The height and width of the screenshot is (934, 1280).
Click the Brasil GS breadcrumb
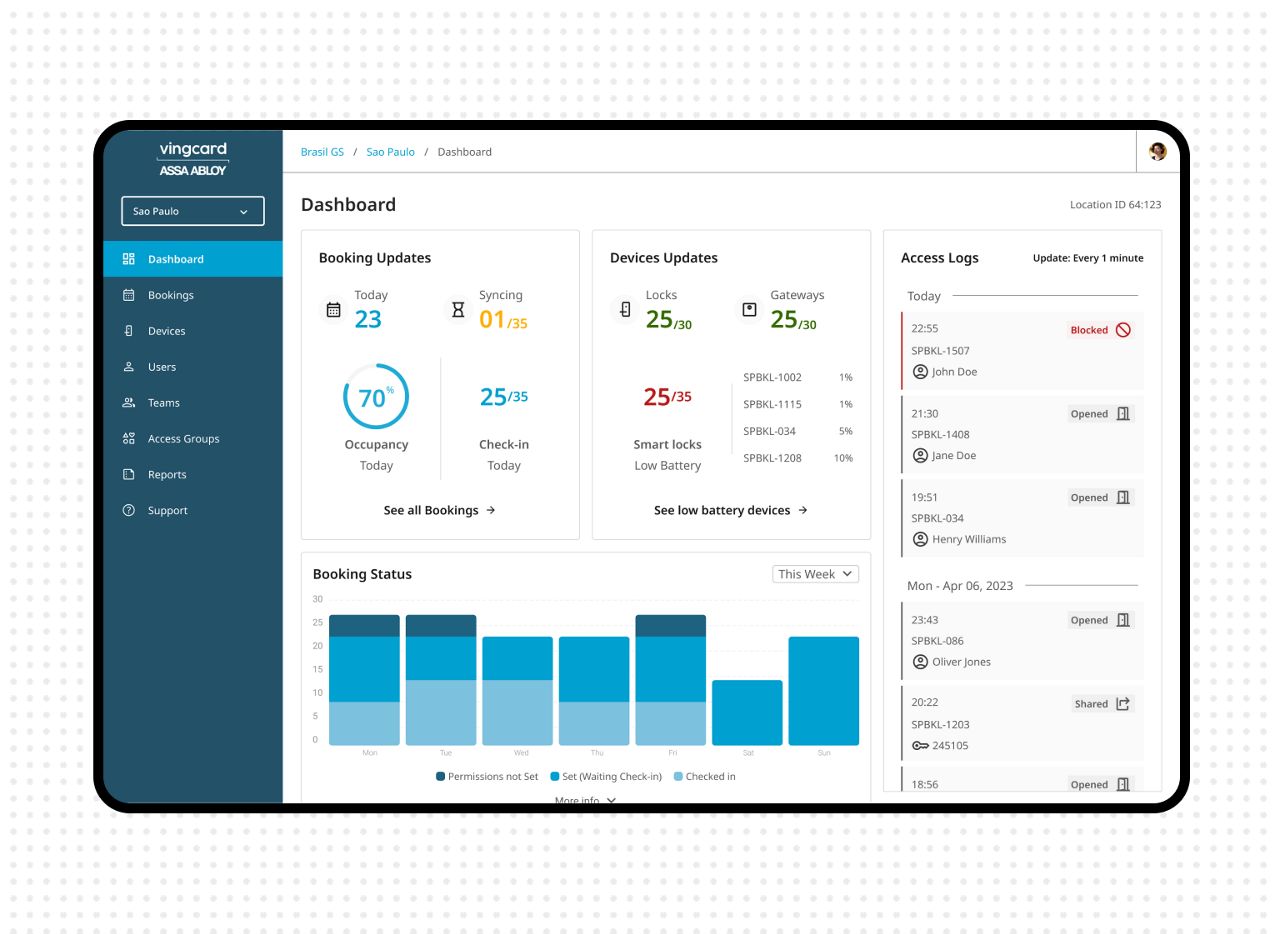(322, 152)
